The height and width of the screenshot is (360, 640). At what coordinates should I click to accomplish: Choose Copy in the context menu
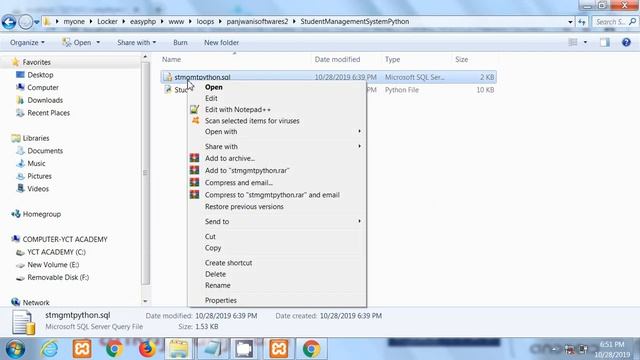[x=277, y=248]
